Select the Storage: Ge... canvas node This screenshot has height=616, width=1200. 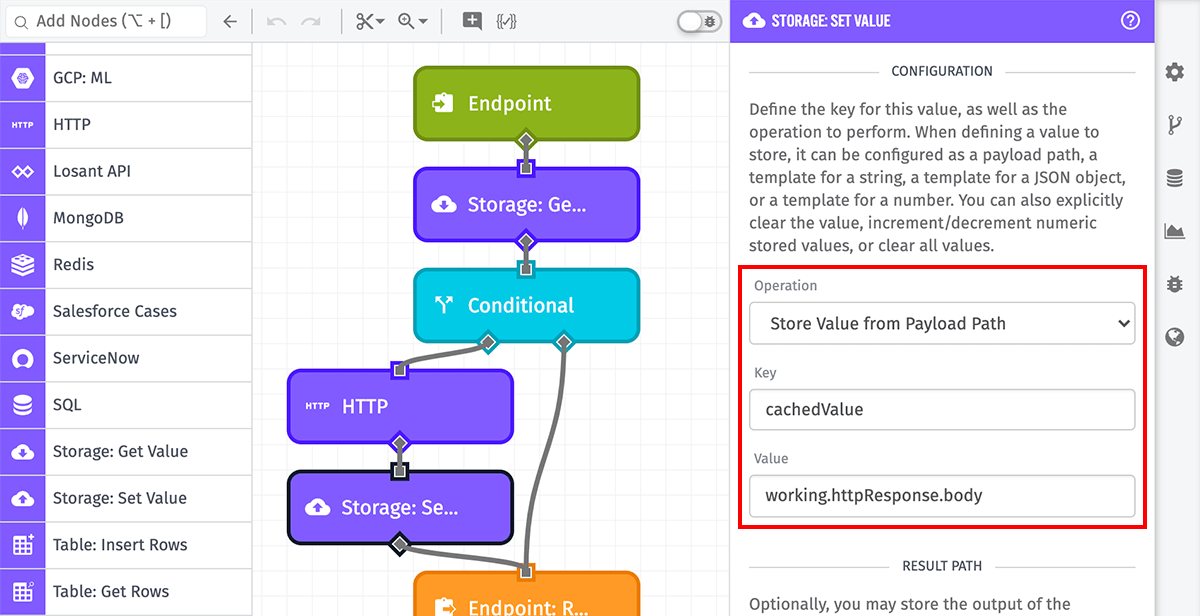[526, 205]
